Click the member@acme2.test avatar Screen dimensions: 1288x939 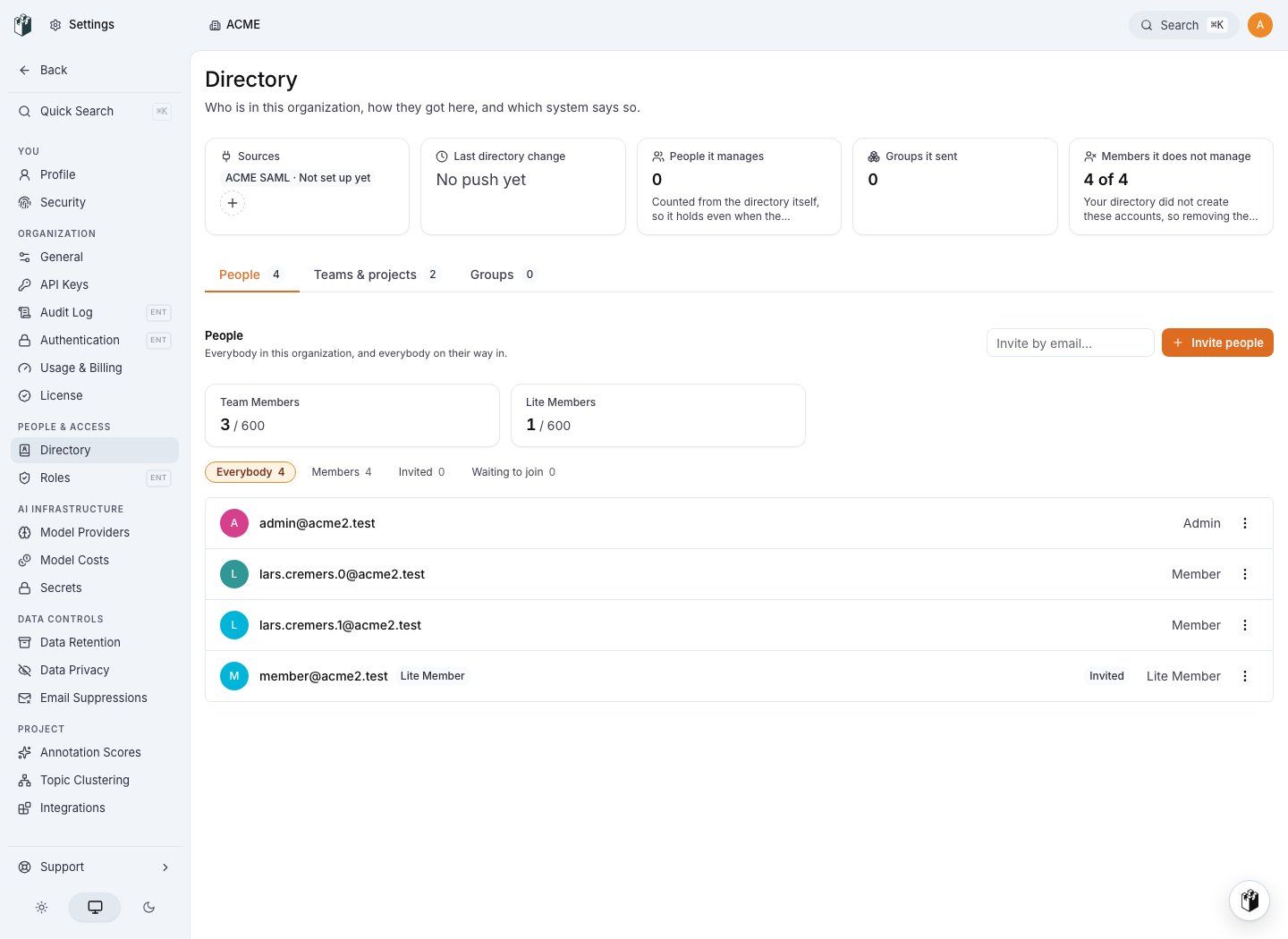pos(234,676)
